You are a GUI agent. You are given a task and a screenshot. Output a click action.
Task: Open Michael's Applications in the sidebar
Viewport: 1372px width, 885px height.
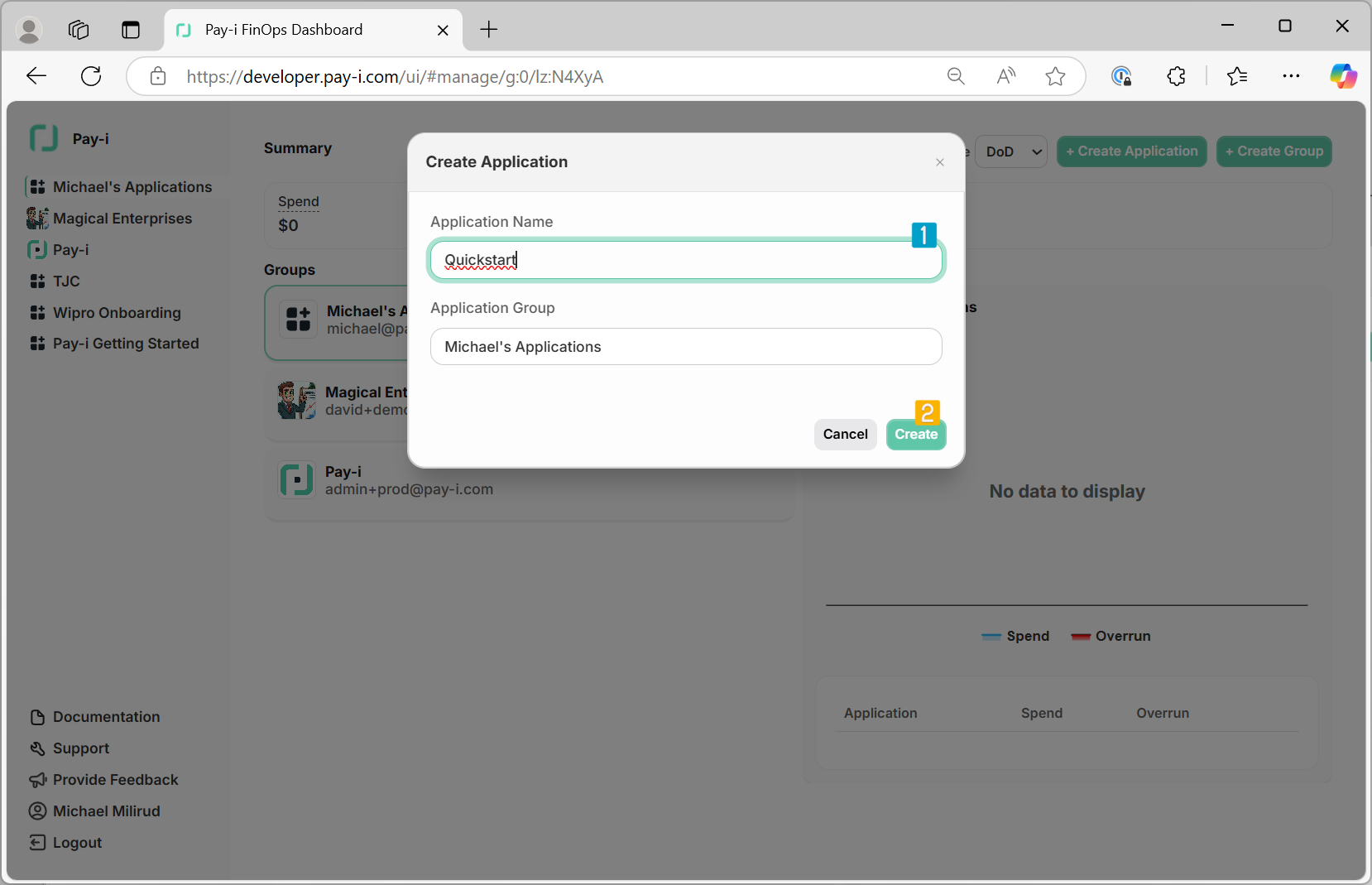(x=120, y=187)
